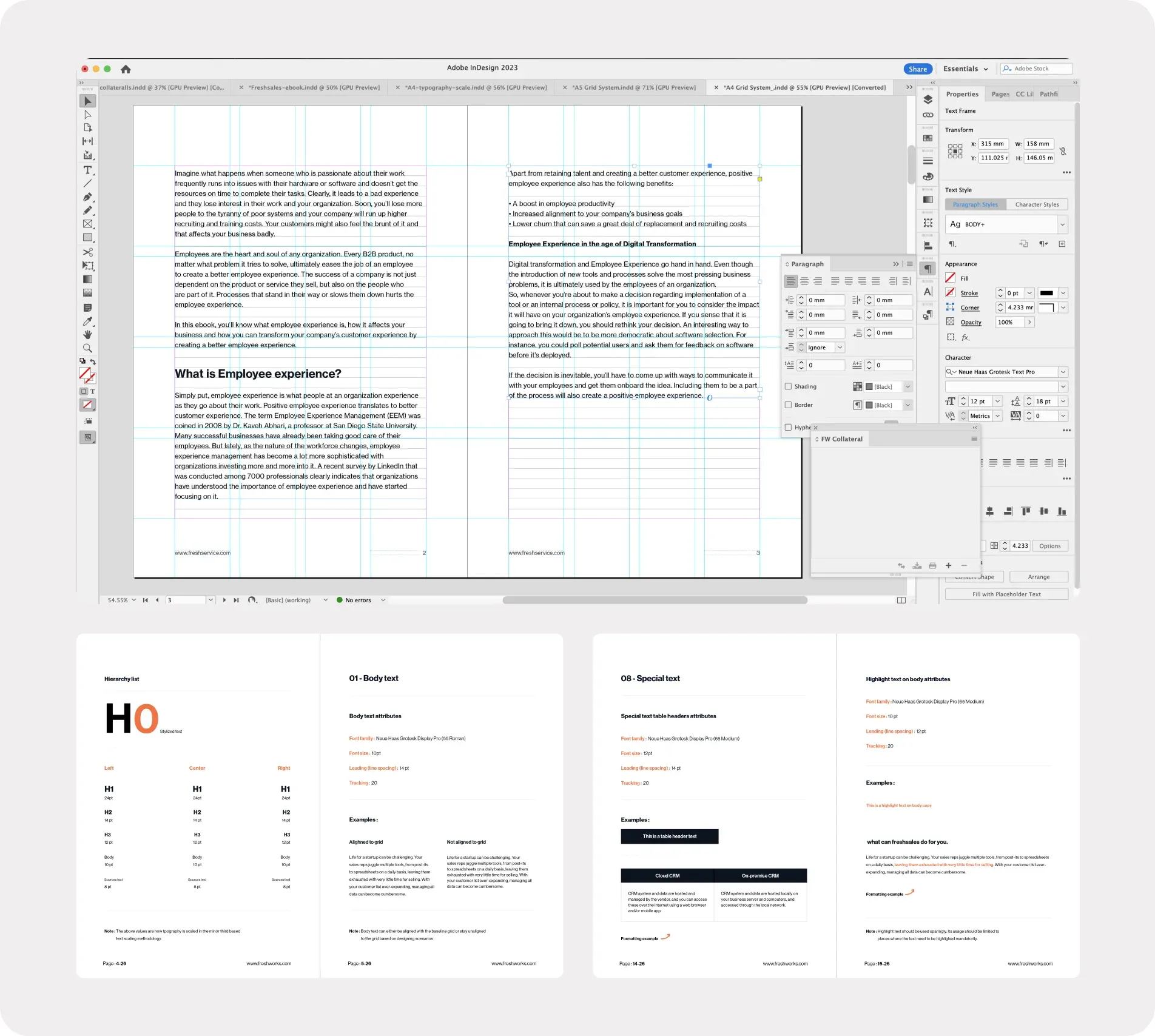Select the Rectangle Frame tool
Viewport: 1155px width, 1036px height.
click(87, 224)
